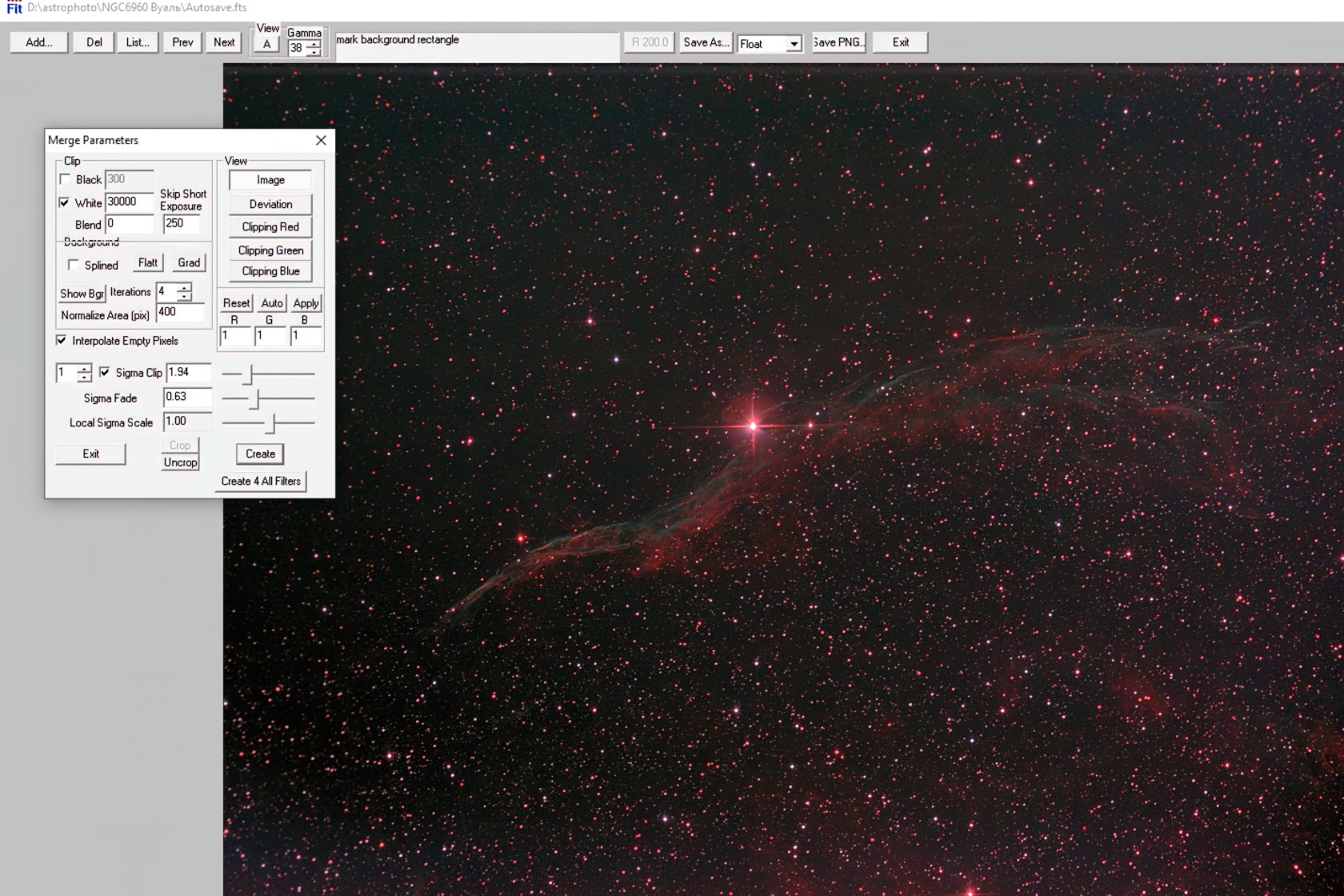The width and height of the screenshot is (1344, 896).
Task: Click the Grad background button
Action: [x=189, y=262]
